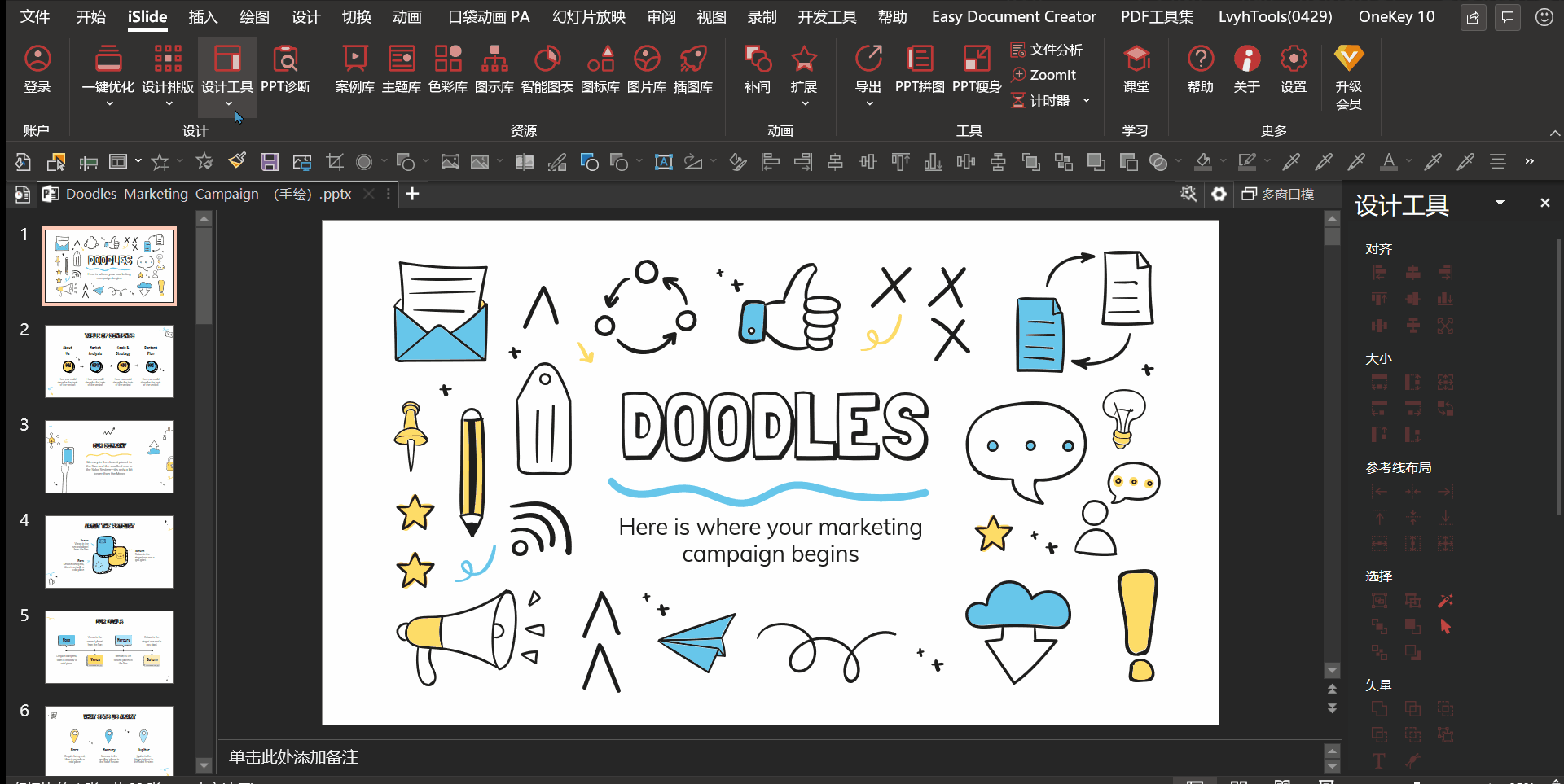
Task: Open the 智能图表 smart chart library
Action: coord(547,69)
